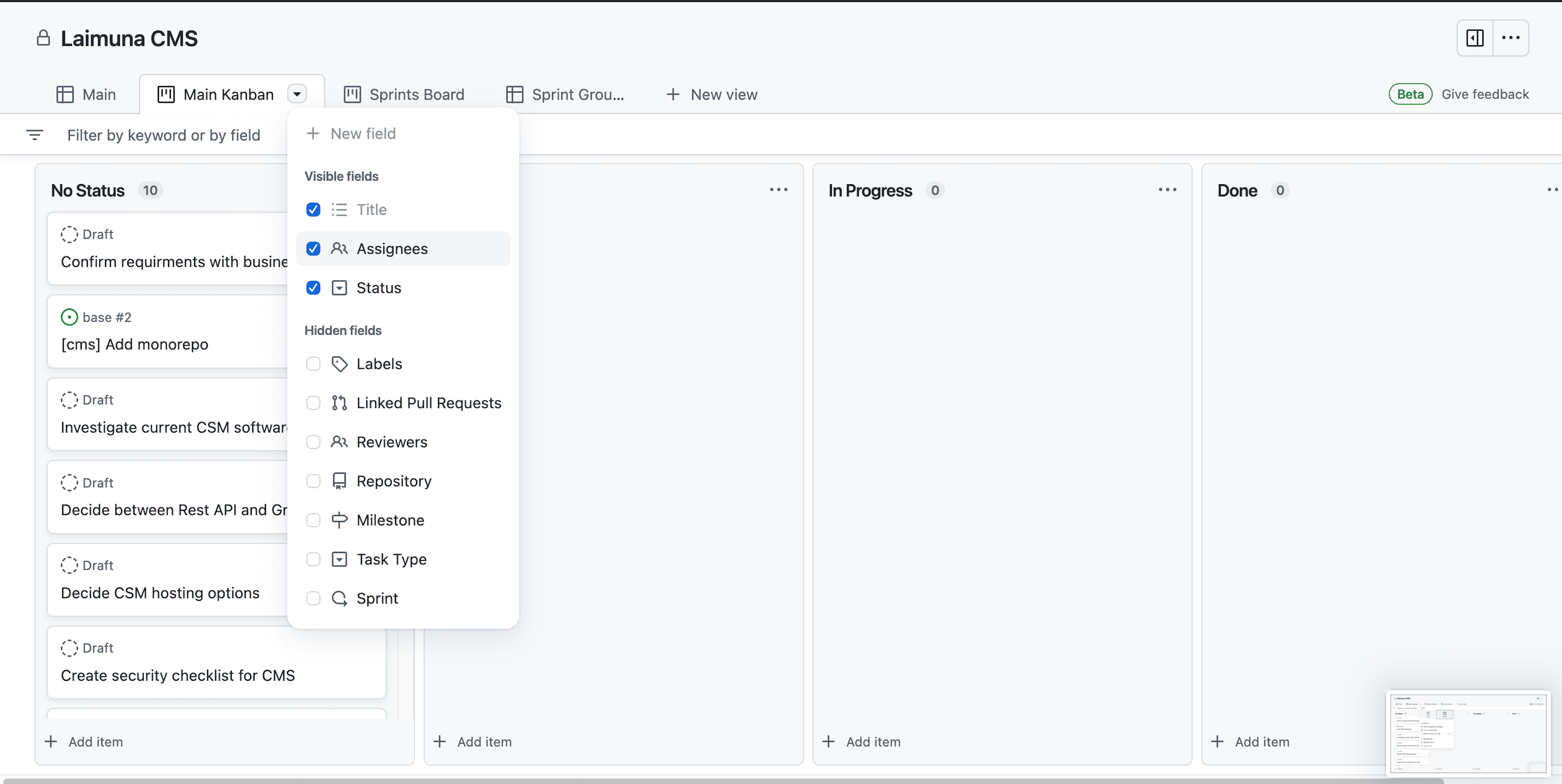
Task: Uncheck the Title field checkbox
Action: pyautogui.click(x=314, y=210)
